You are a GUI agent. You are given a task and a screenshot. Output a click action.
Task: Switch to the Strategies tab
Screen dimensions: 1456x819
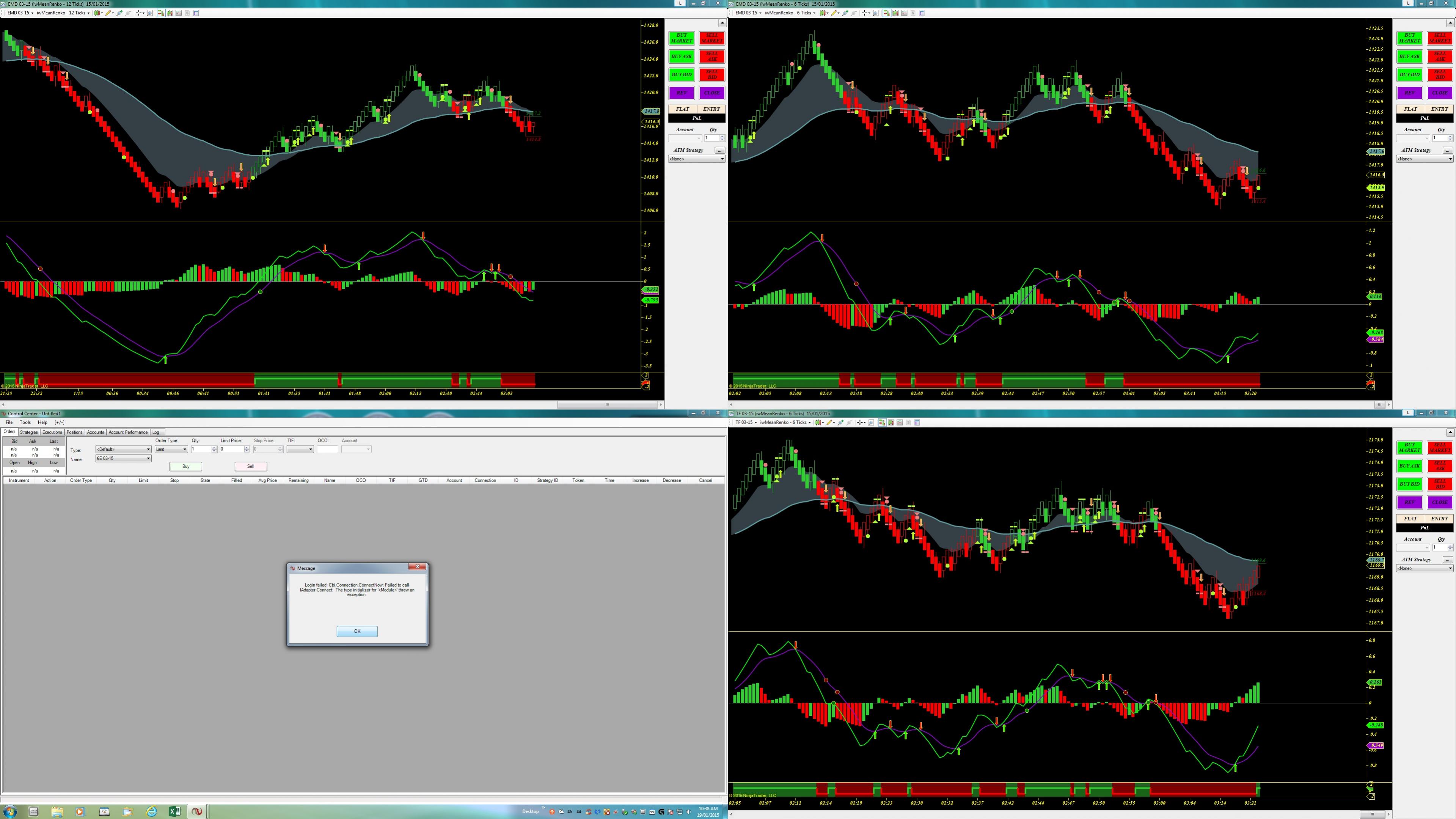point(29,432)
